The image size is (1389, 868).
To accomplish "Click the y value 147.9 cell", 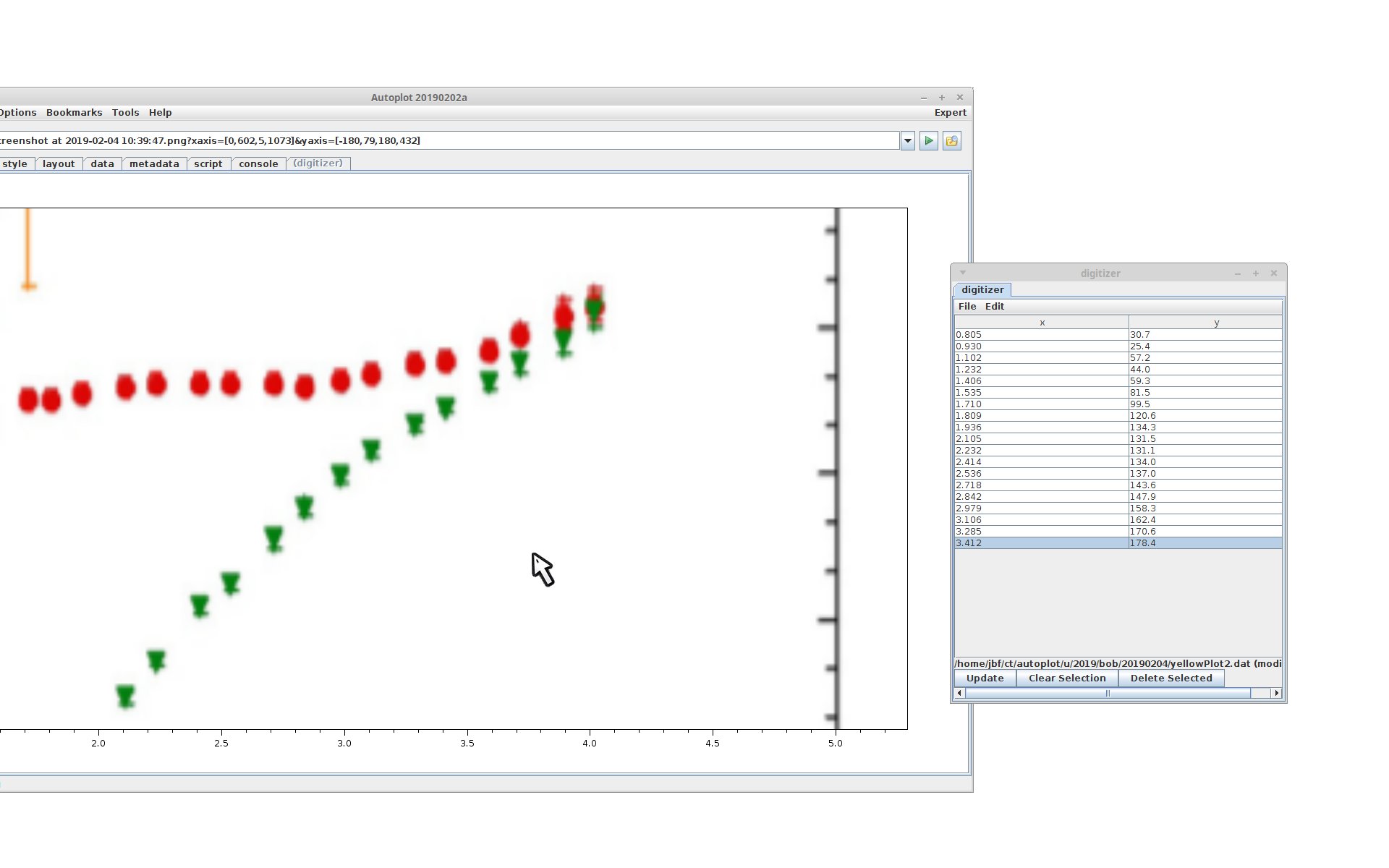I will pyautogui.click(x=1206, y=497).
